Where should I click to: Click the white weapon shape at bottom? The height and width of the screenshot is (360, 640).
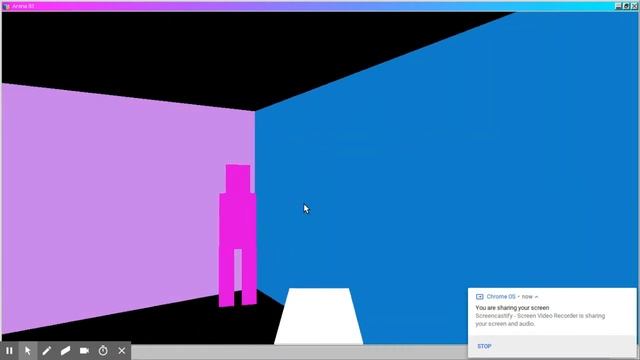click(318, 316)
